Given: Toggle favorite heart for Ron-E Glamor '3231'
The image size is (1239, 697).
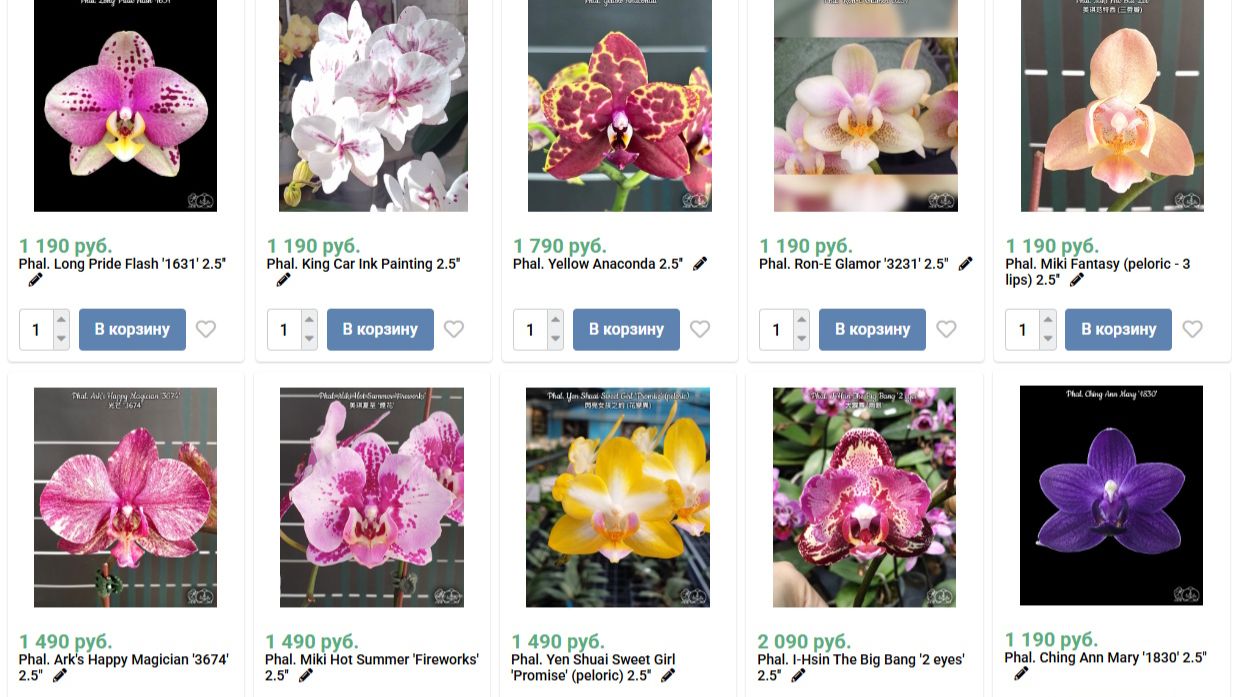Looking at the screenshot, I should point(946,329).
